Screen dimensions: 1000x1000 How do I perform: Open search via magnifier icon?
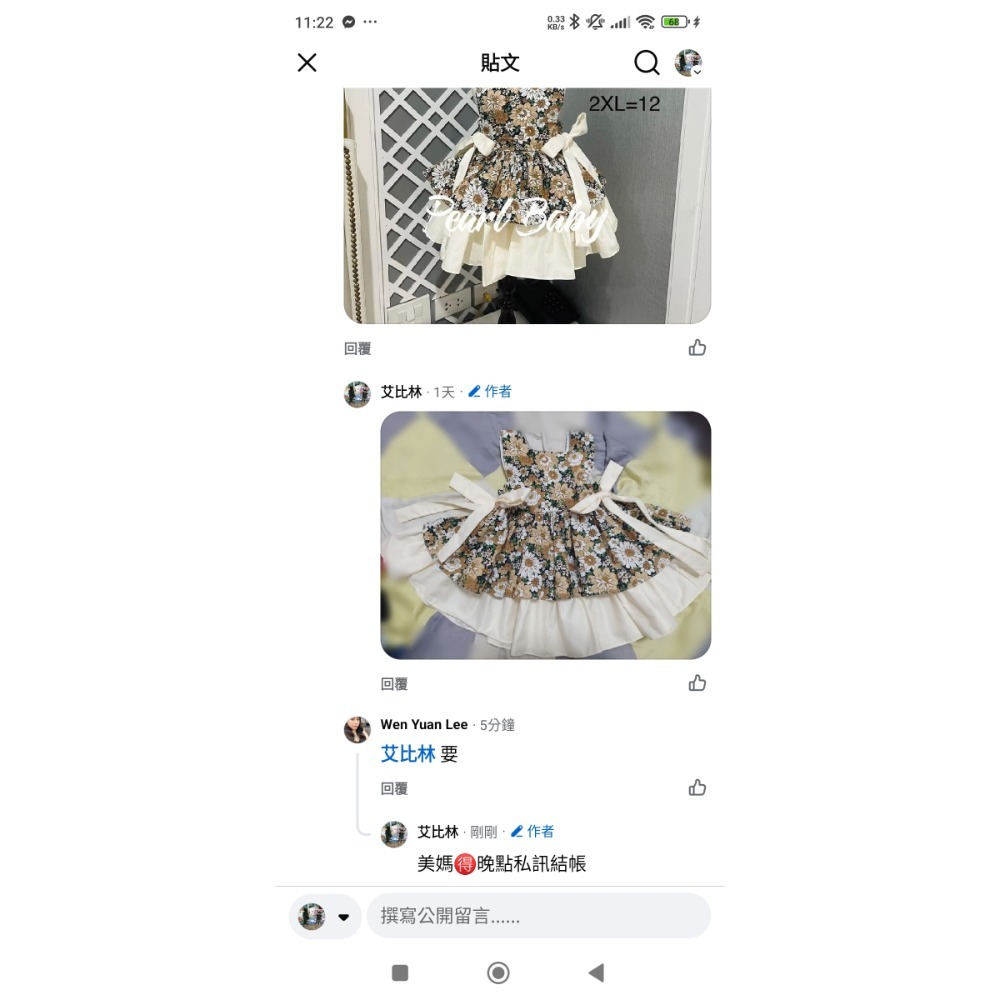(x=646, y=62)
